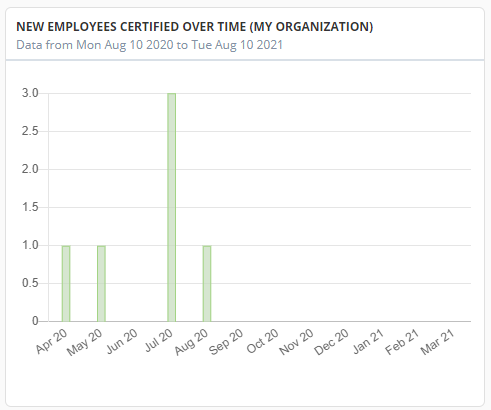The image size is (491, 410).
Task: Click the Apr 20 axis label
Action: coord(52,341)
